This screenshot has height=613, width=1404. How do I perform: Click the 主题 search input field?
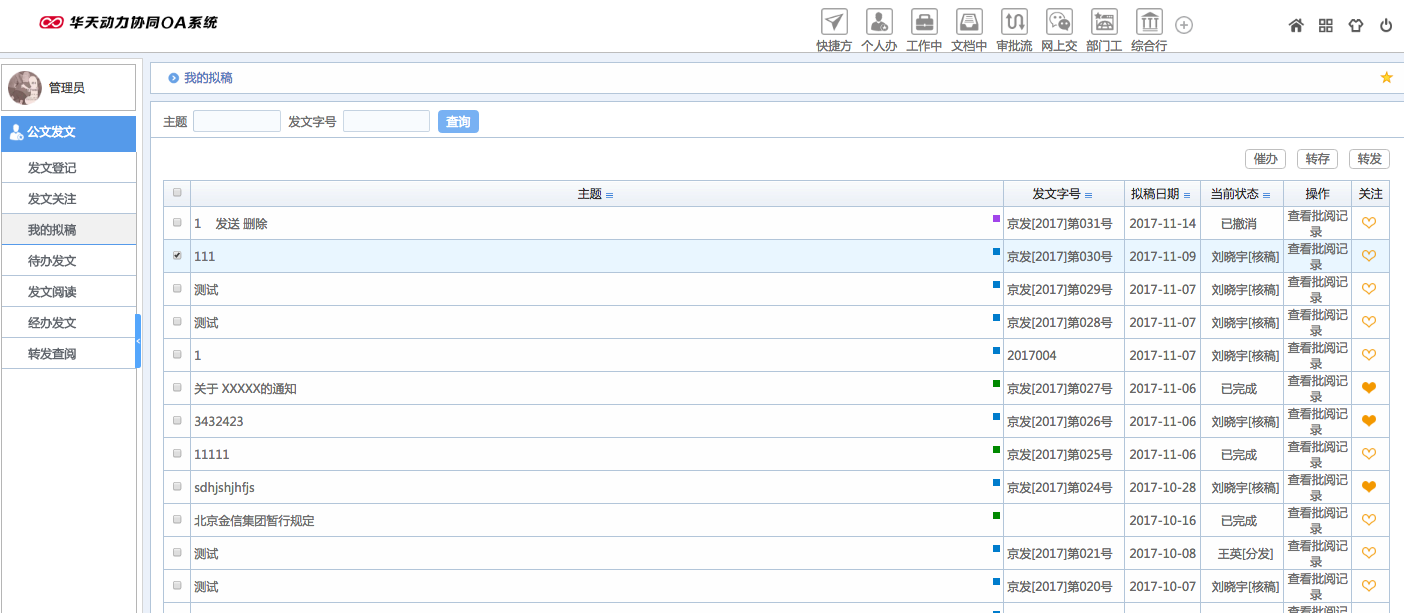point(236,122)
